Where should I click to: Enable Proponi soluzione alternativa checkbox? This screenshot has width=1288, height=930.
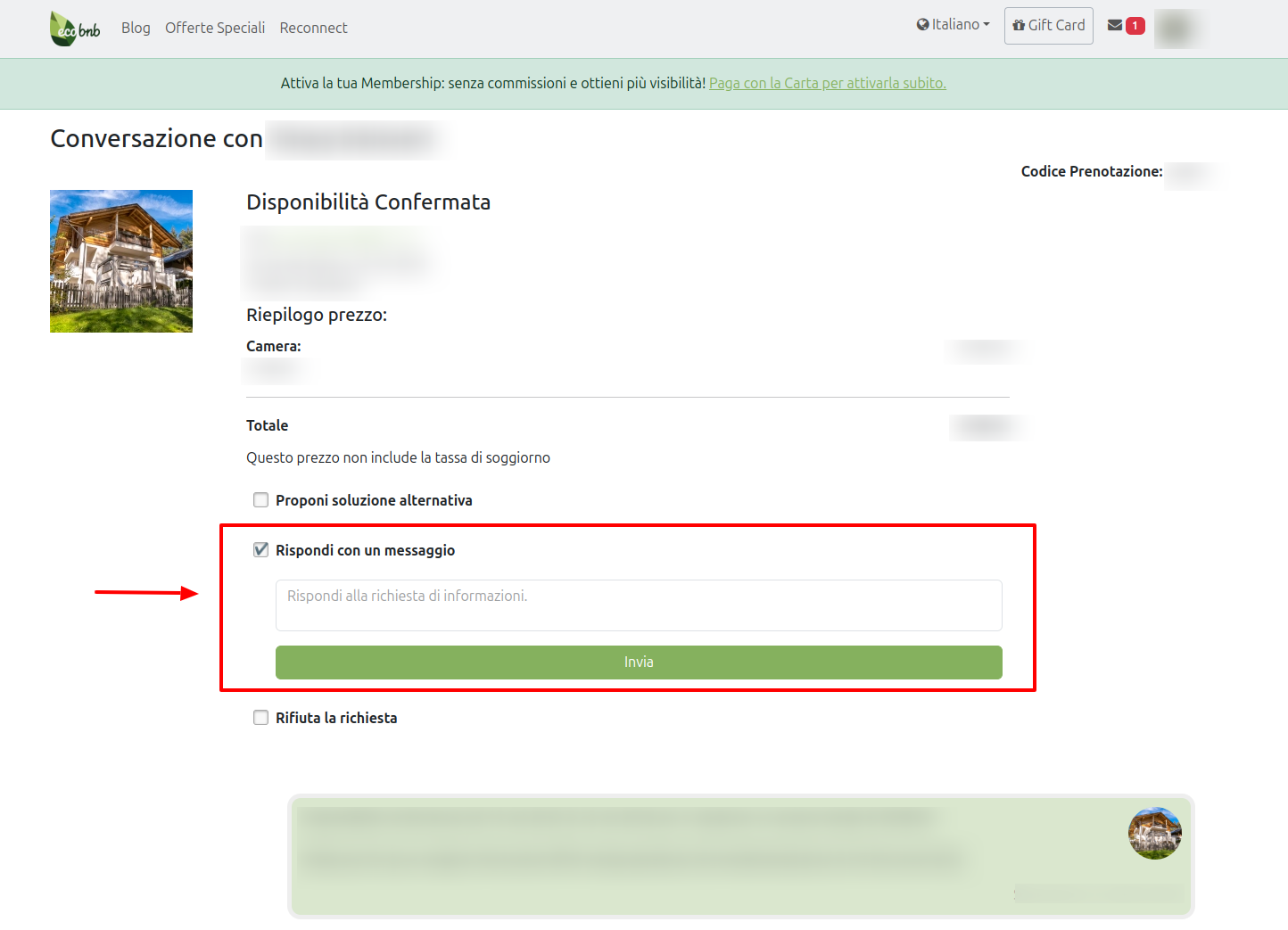[260, 500]
